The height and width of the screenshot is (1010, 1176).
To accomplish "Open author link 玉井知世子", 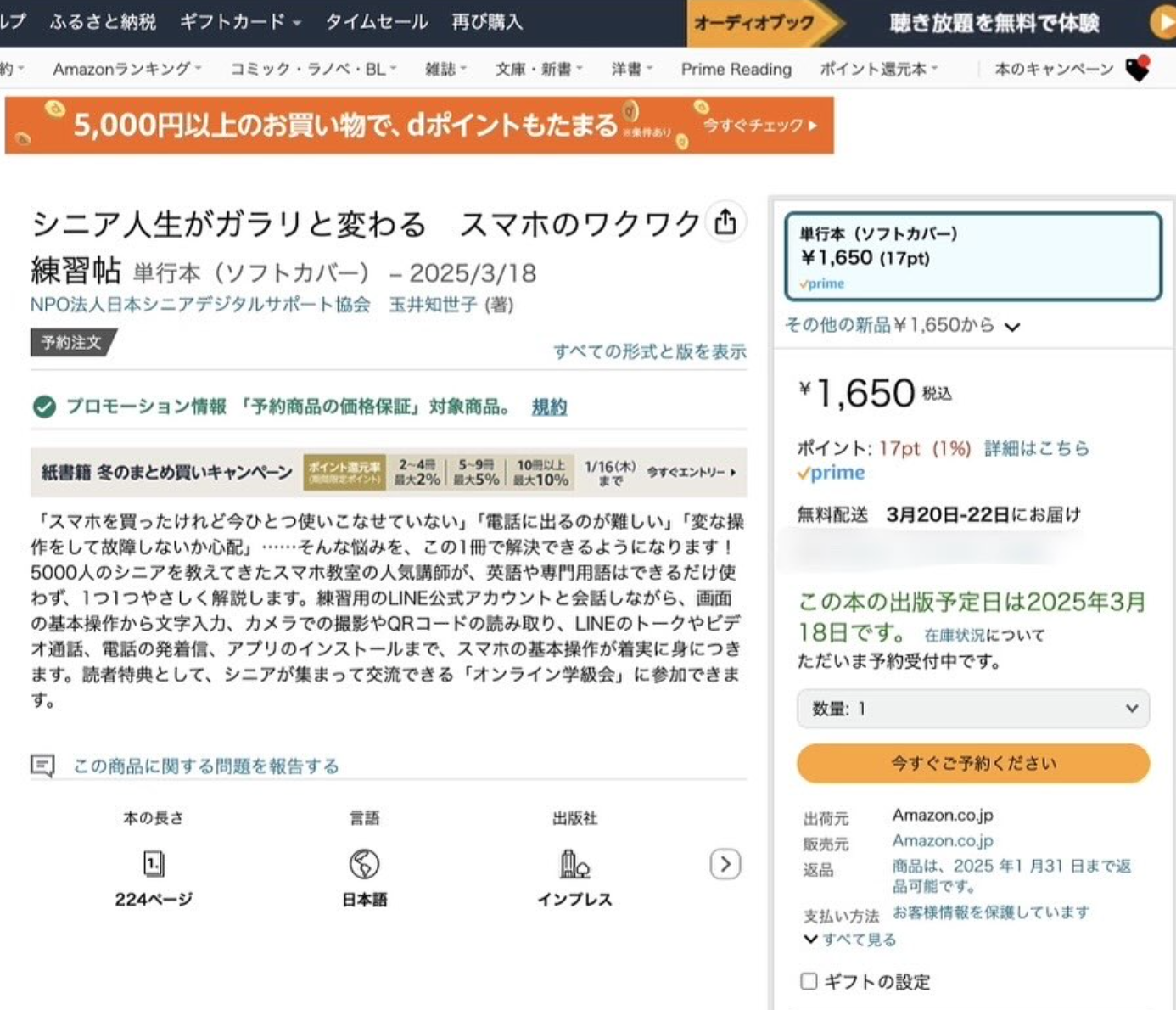I will coord(433,305).
